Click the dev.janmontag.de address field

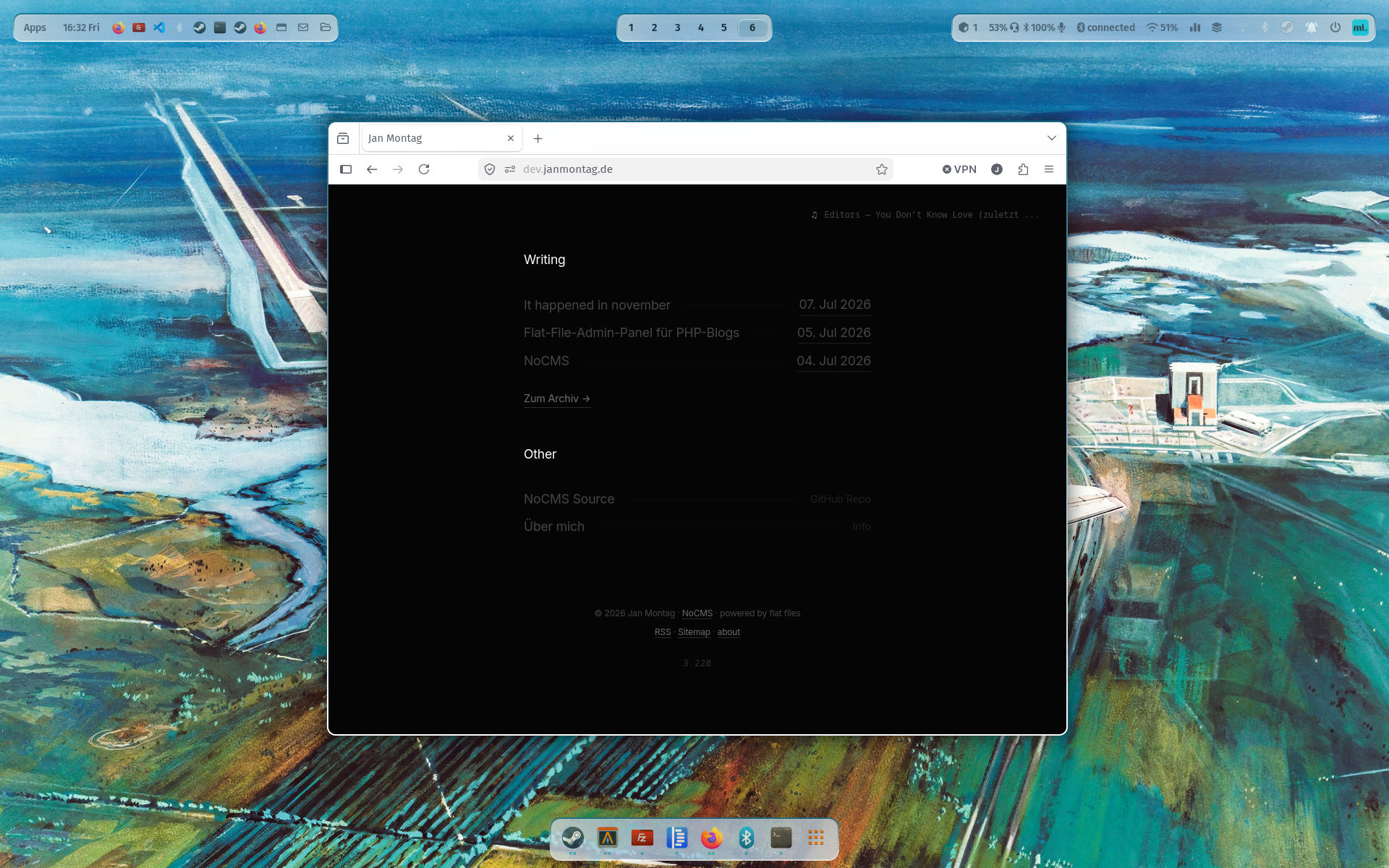(686, 169)
